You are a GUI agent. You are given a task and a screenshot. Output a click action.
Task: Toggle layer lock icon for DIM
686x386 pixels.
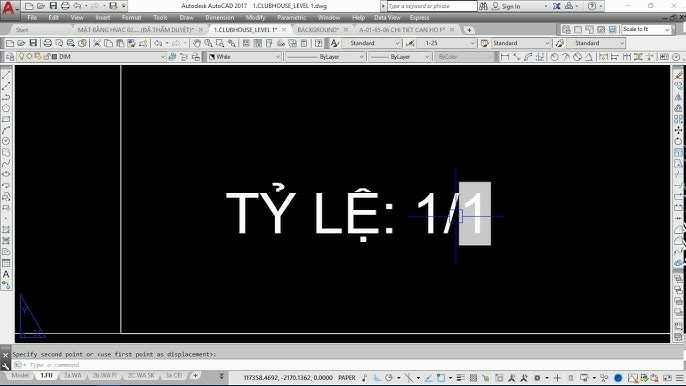[46, 57]
